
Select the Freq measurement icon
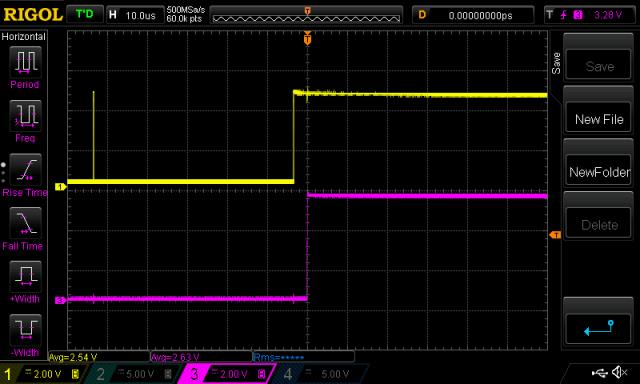[x=25, y=115]
